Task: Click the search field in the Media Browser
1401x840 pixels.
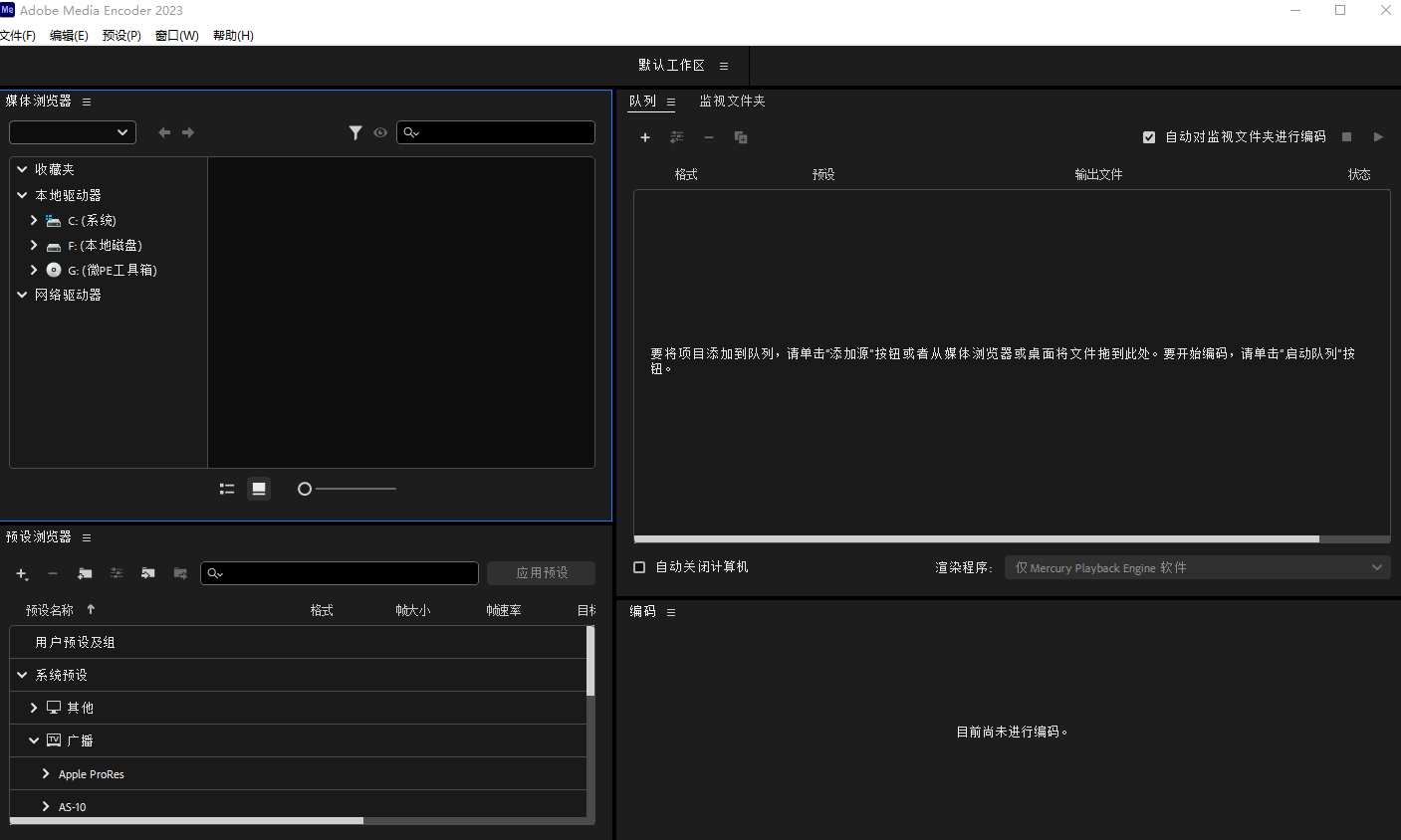Action: (495, 132)
